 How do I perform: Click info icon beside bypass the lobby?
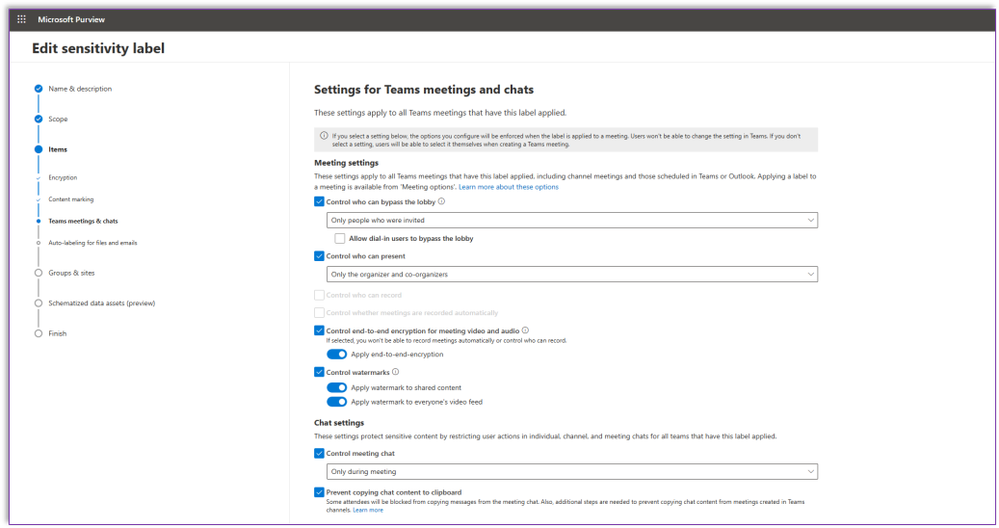(x=442, y=201)
